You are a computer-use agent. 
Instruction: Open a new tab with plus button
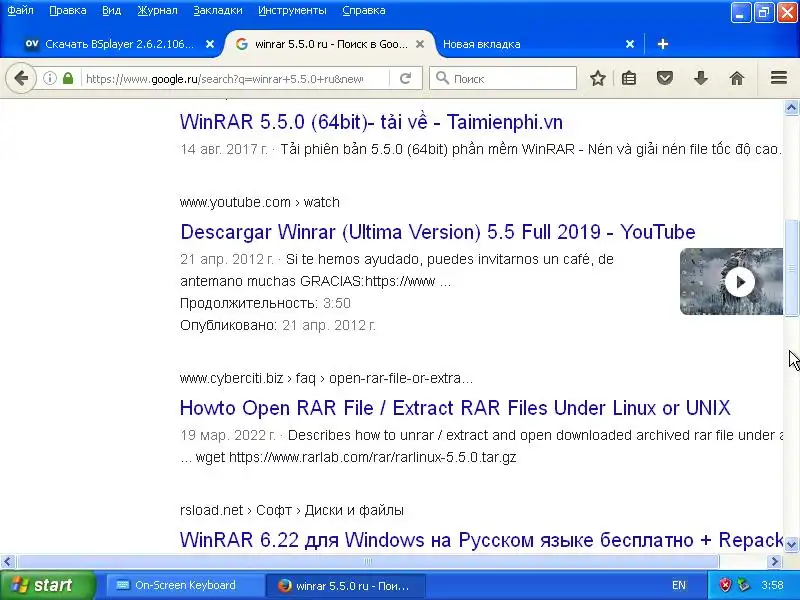pos(663,44)
